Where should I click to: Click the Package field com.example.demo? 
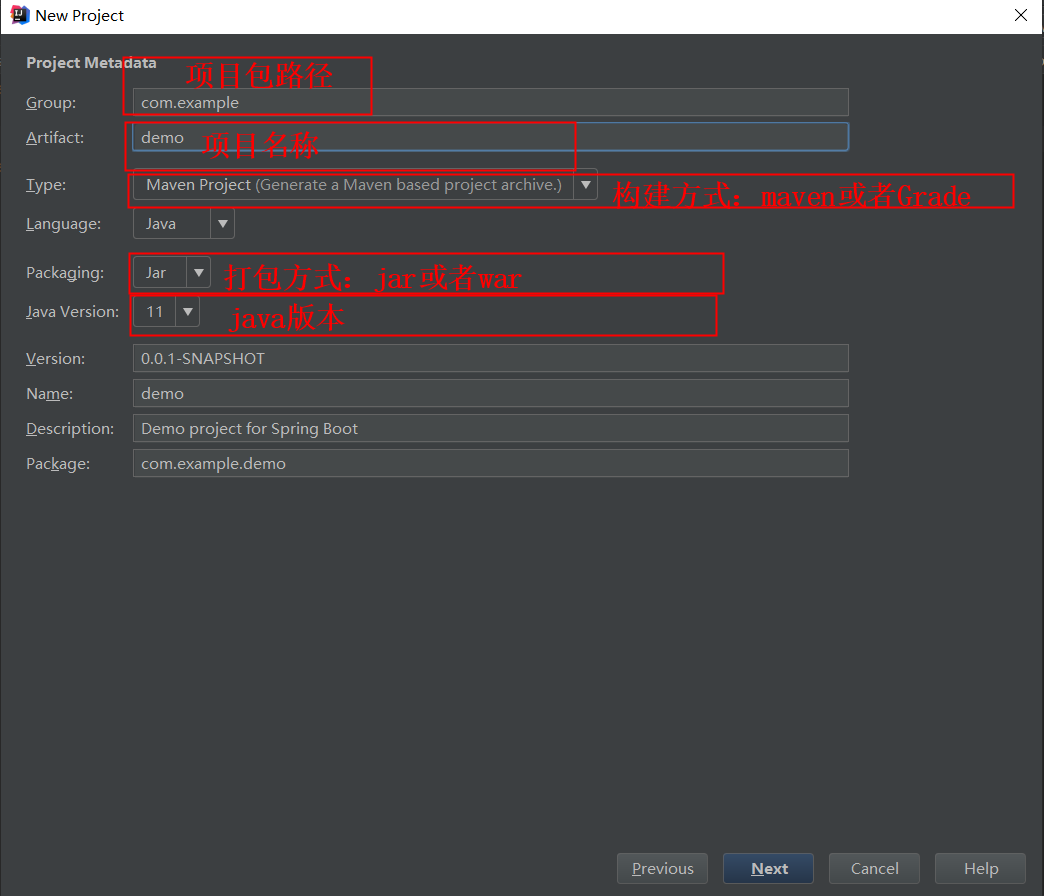pos(491,463)
